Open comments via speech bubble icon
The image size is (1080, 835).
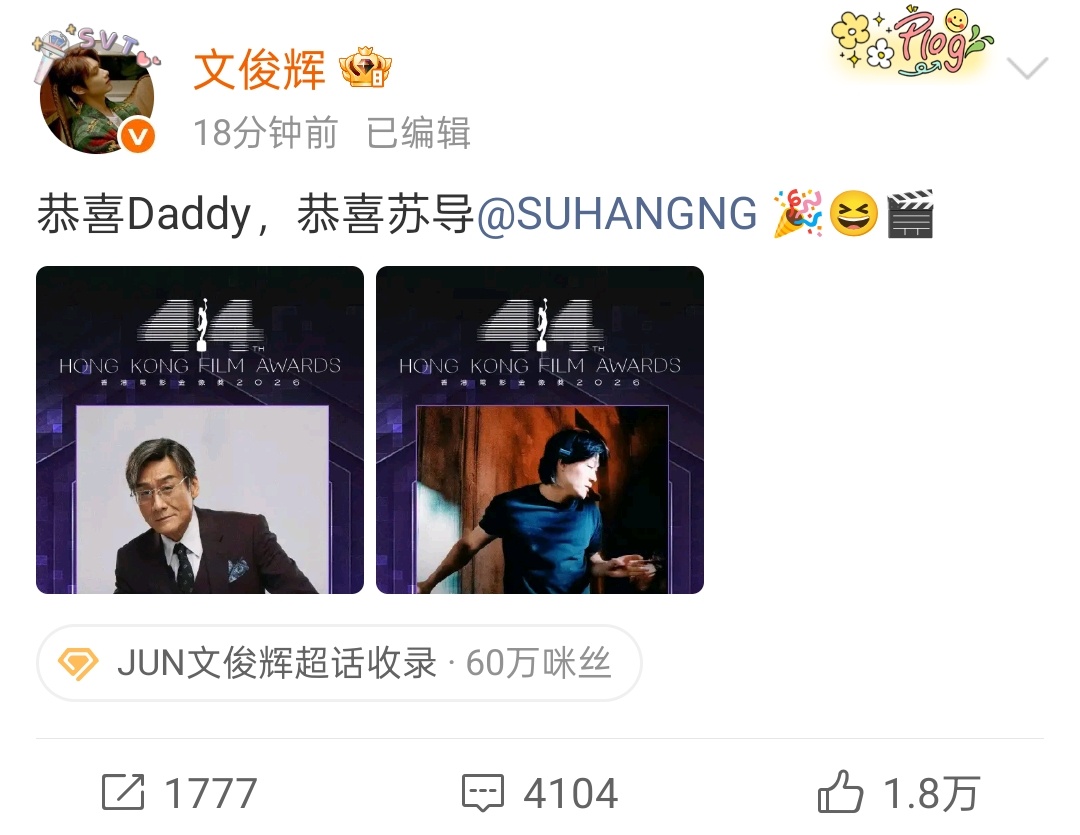[x=483, y=792]
